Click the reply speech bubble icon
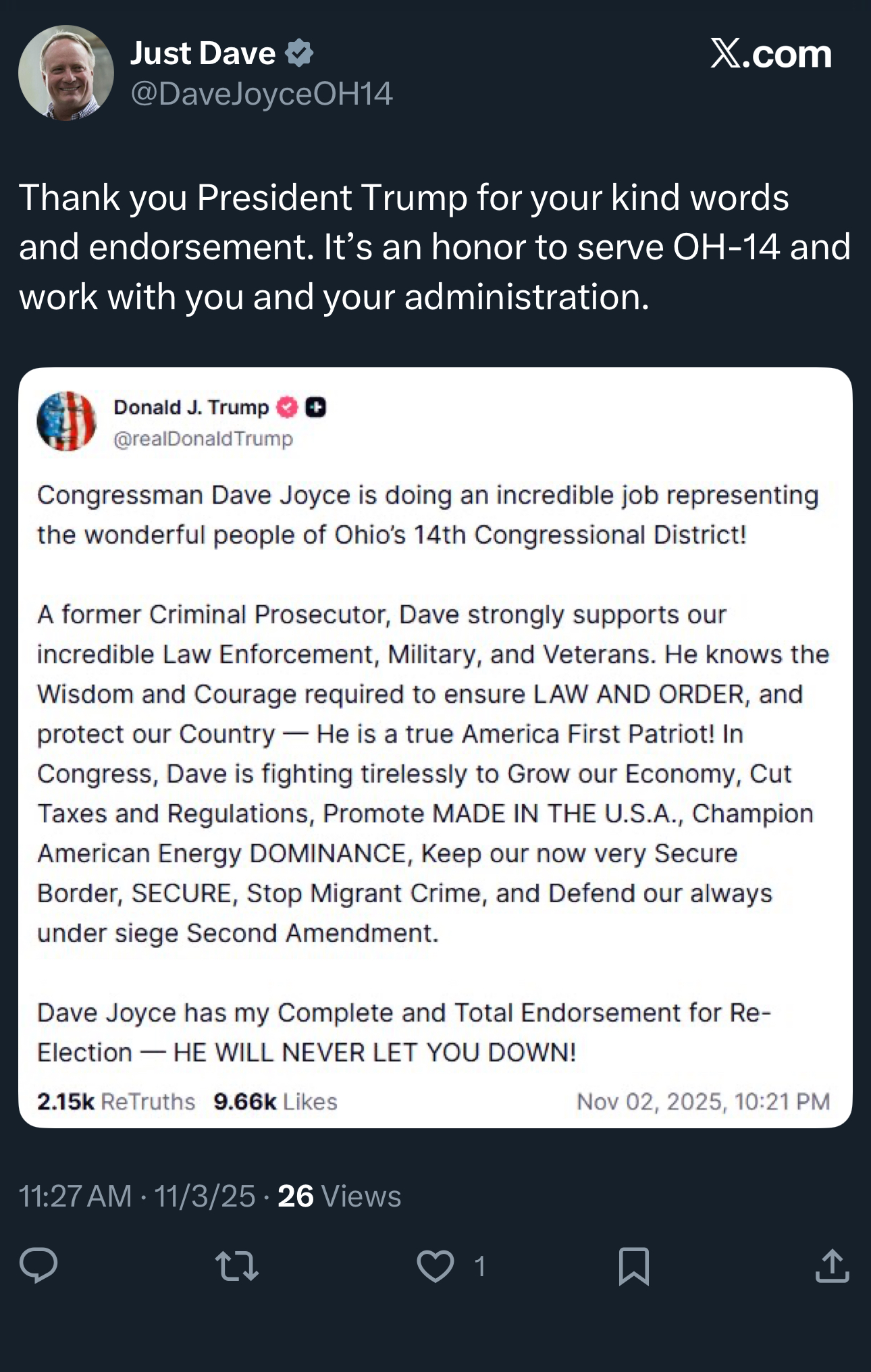871x1372 pixels. click(38, 1265)
